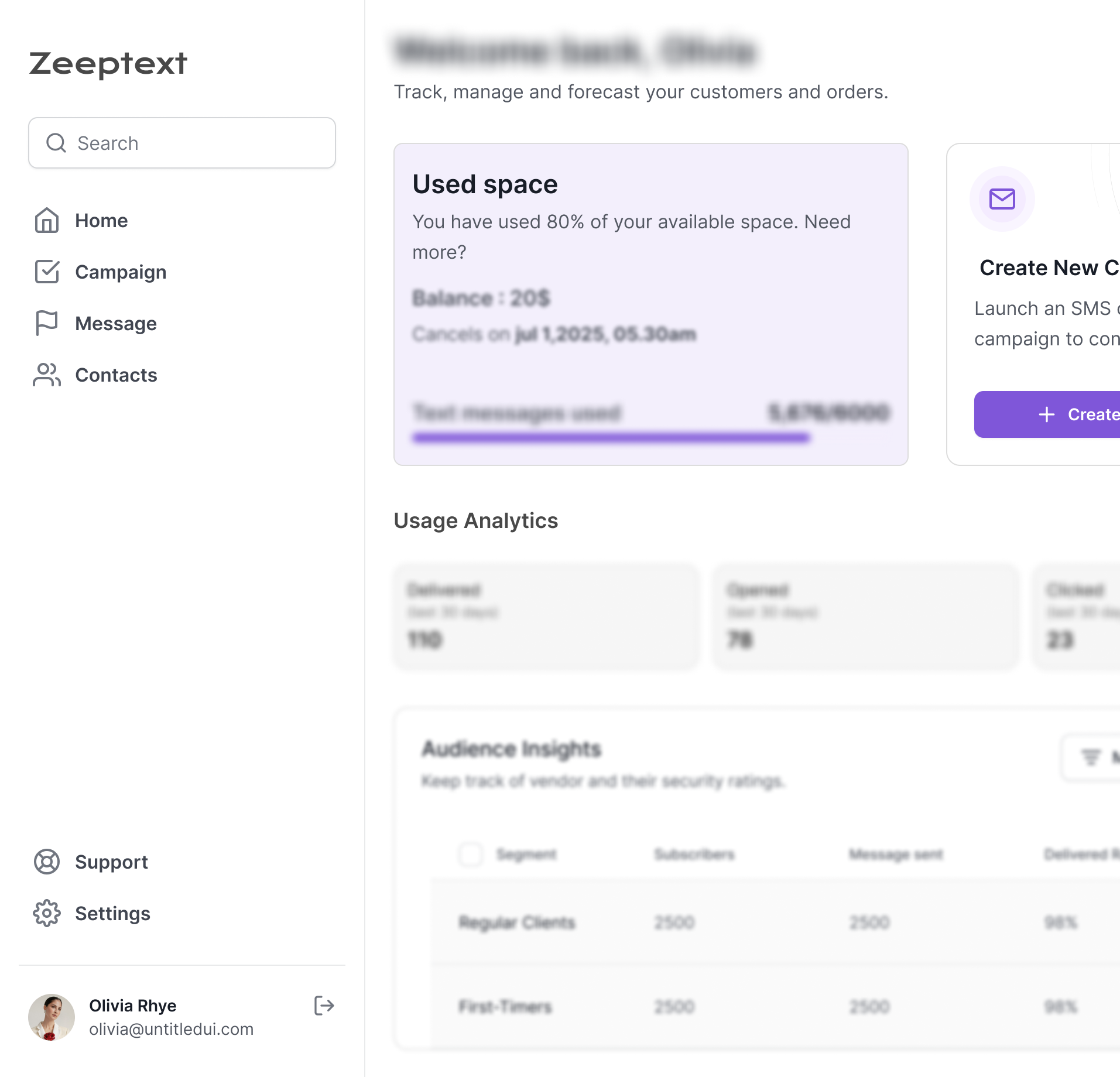The height and width of the screenshot is (1077, 1120).
Task: Click the text messages usage progress bar
Action: pos(611,437)
